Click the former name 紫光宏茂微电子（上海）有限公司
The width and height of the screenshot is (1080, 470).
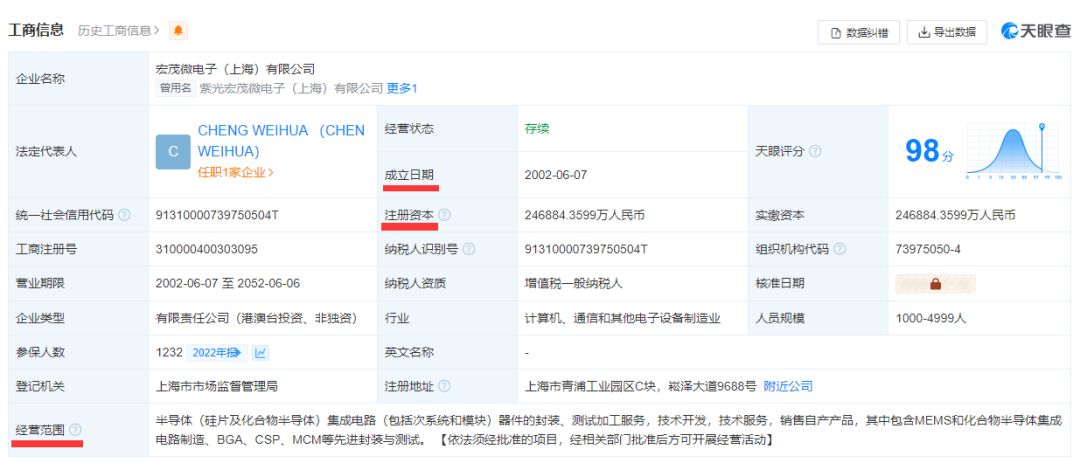pyautogui.click(x=291, y=88)
